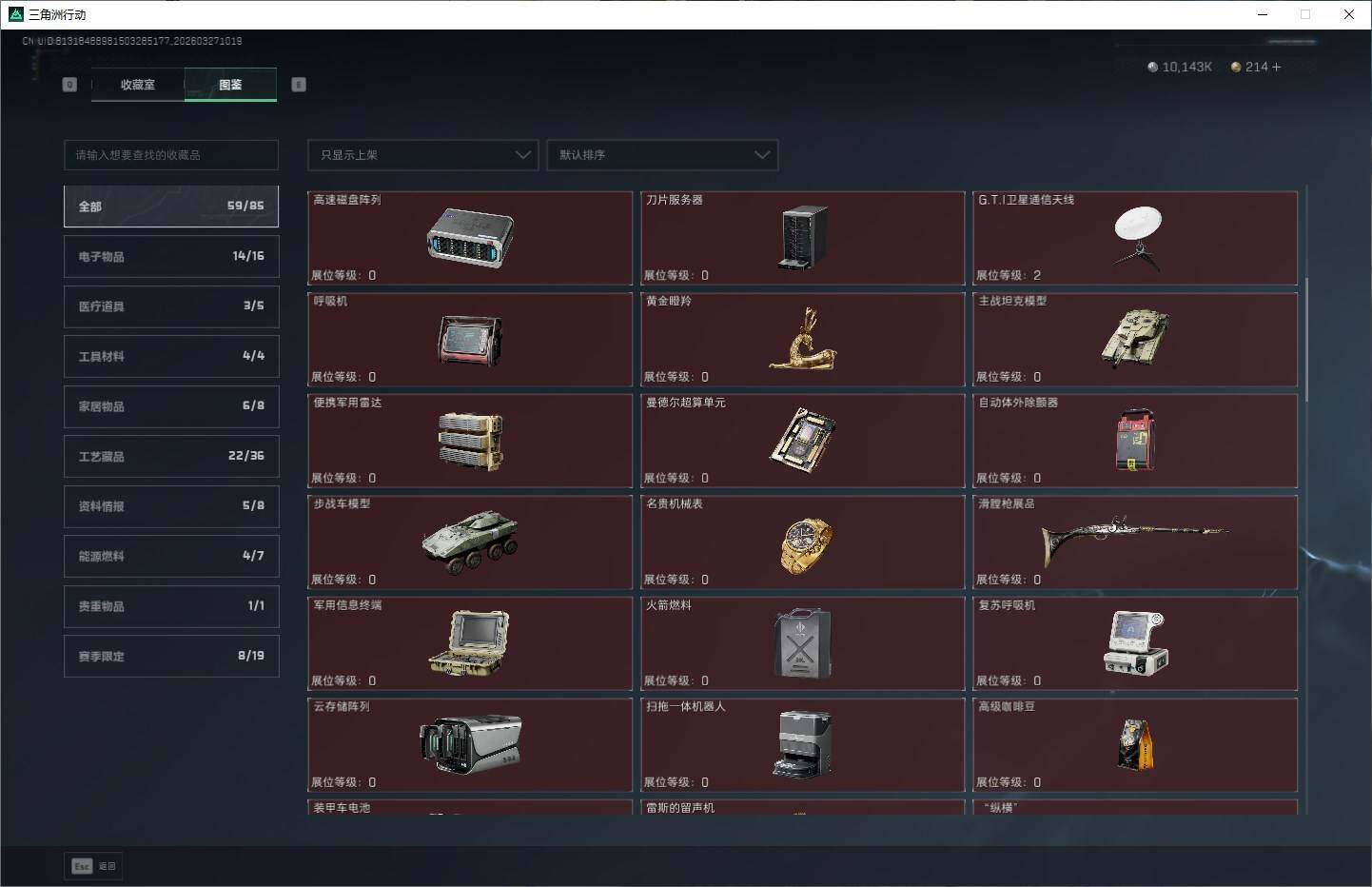This screenshot has width=1372, height=887.
Task: Choose the 工艺藏品 category filter
Action: [x=171, y=456]
